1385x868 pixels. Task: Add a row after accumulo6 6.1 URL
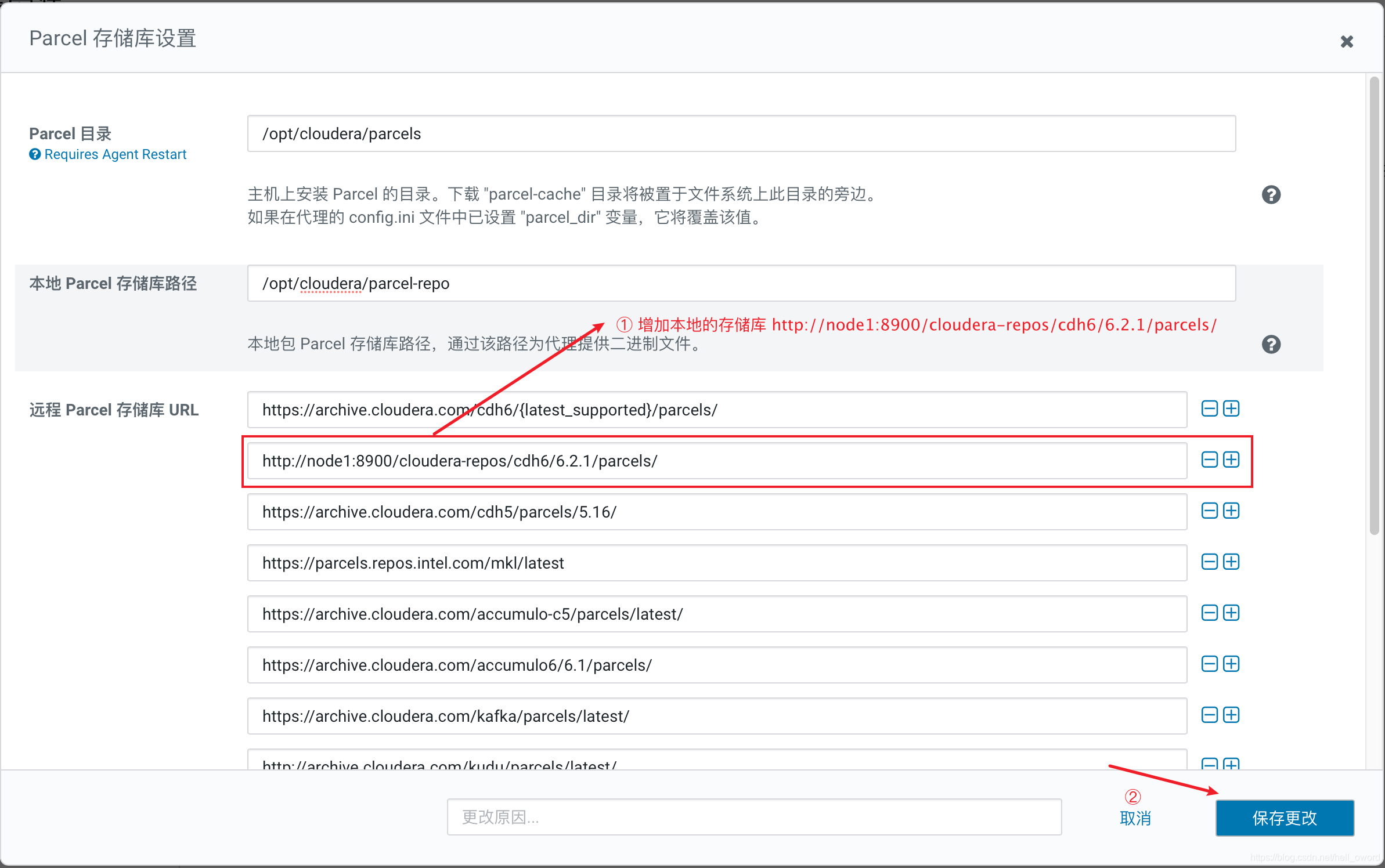coord(1231,664)
